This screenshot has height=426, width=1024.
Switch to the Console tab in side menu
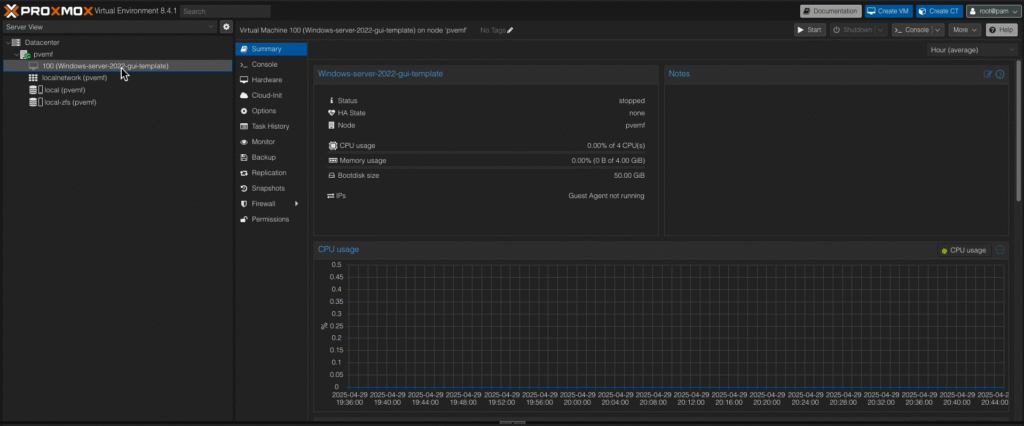(271, 65)
